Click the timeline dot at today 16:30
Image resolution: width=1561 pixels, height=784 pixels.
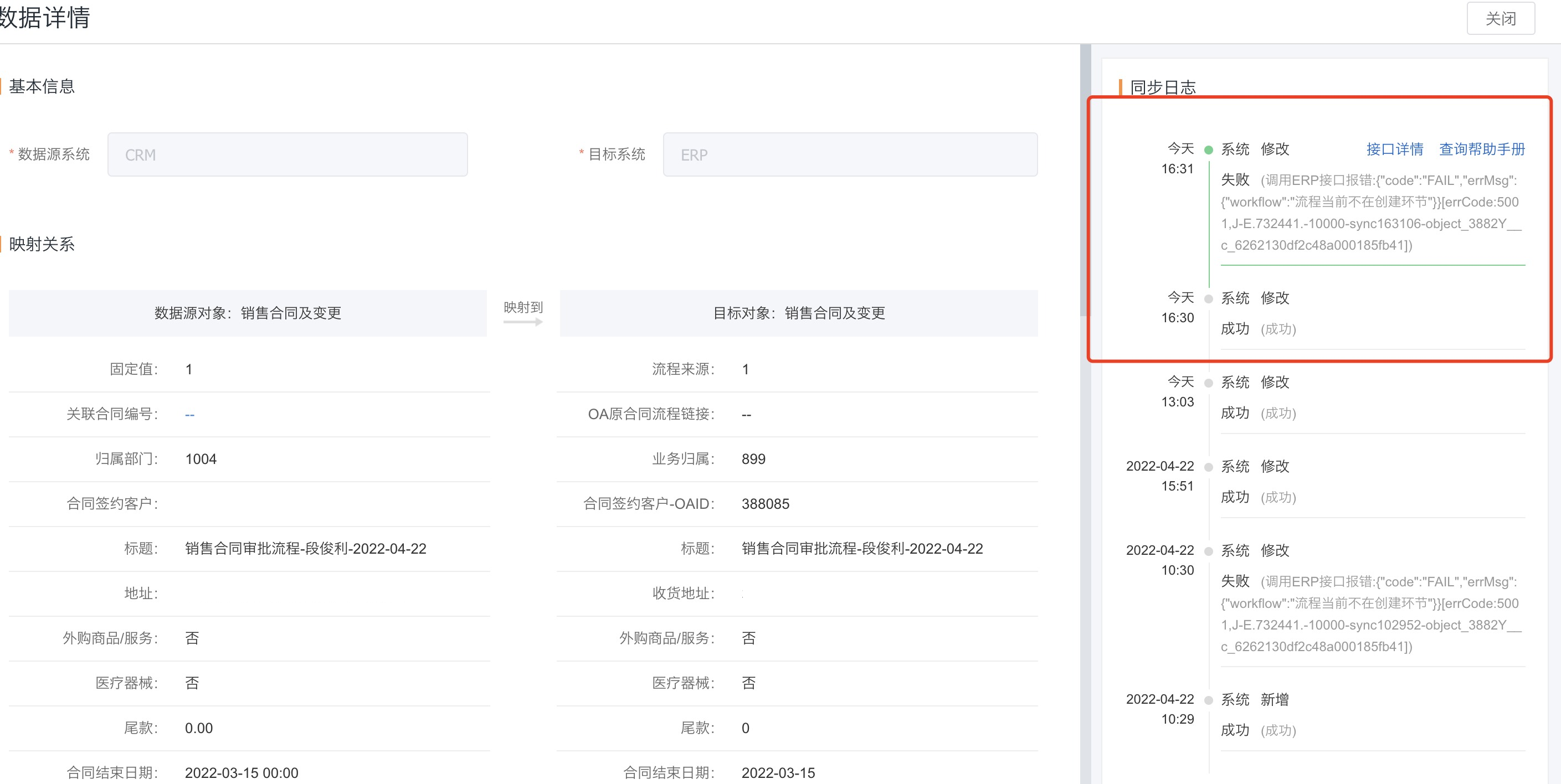tap(1208, 298)
